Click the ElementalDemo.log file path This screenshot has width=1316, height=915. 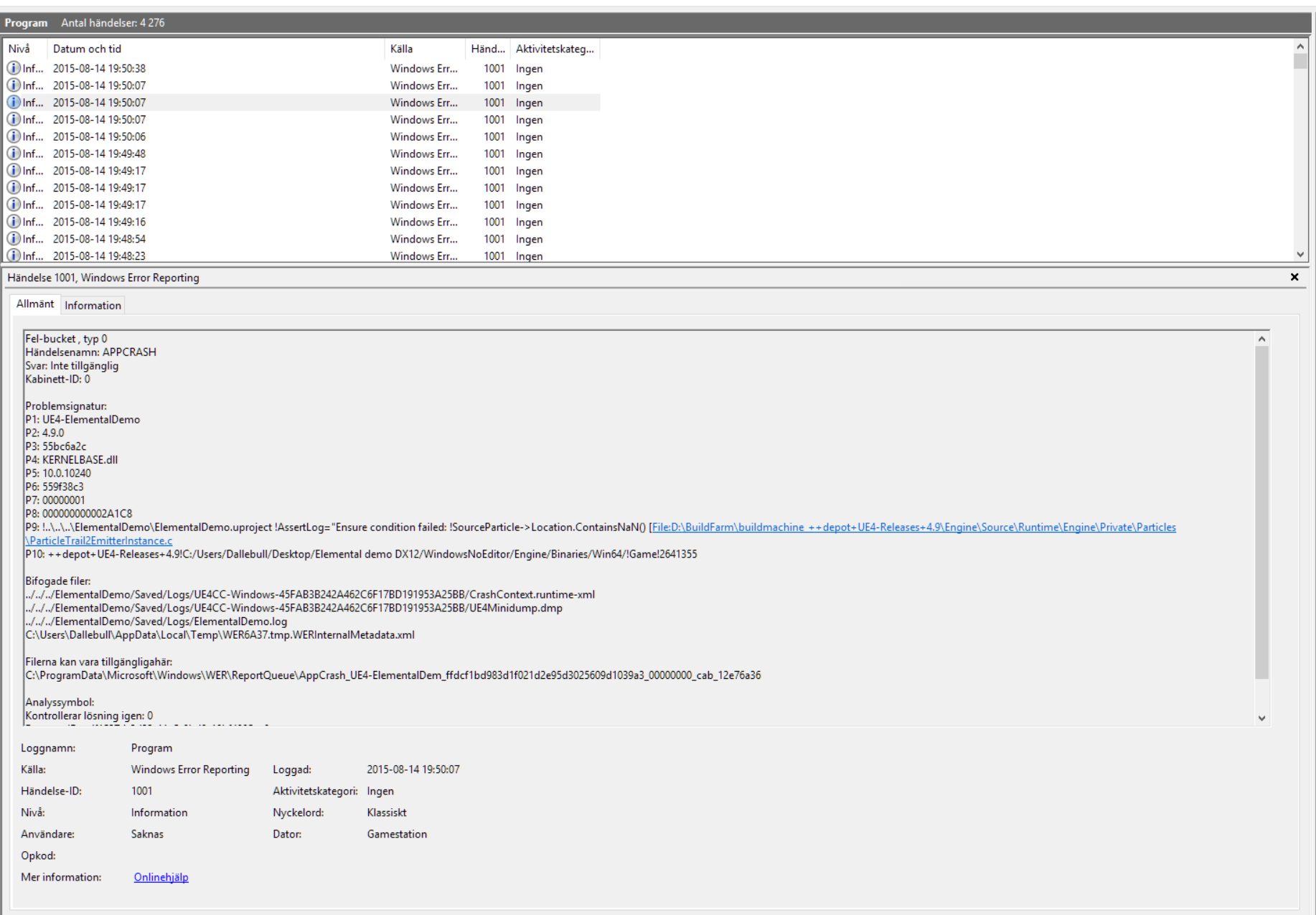pyautogui.click(x=156, y=621)
